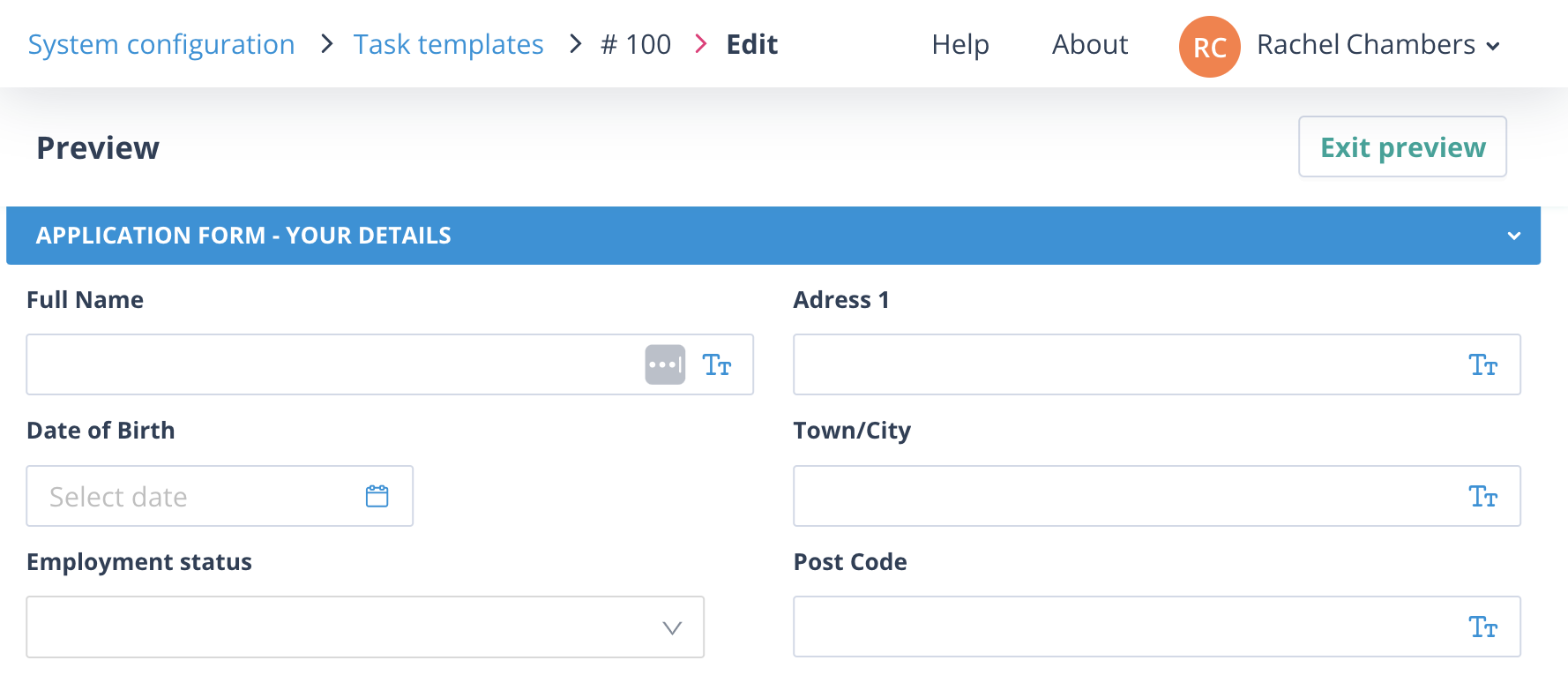
Task: Click the # 100 breadcrumb
Action: (x=636, y=44)
